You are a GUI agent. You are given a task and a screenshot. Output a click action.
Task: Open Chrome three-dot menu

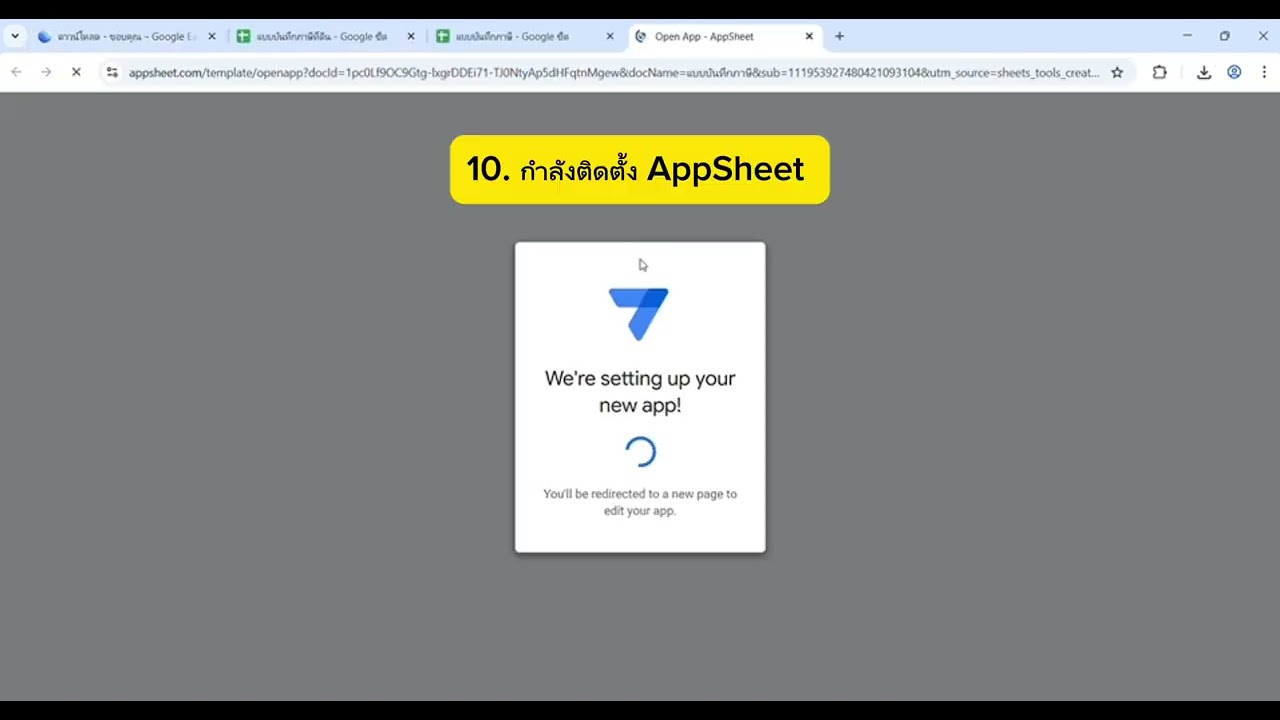tap(1264, 72)
